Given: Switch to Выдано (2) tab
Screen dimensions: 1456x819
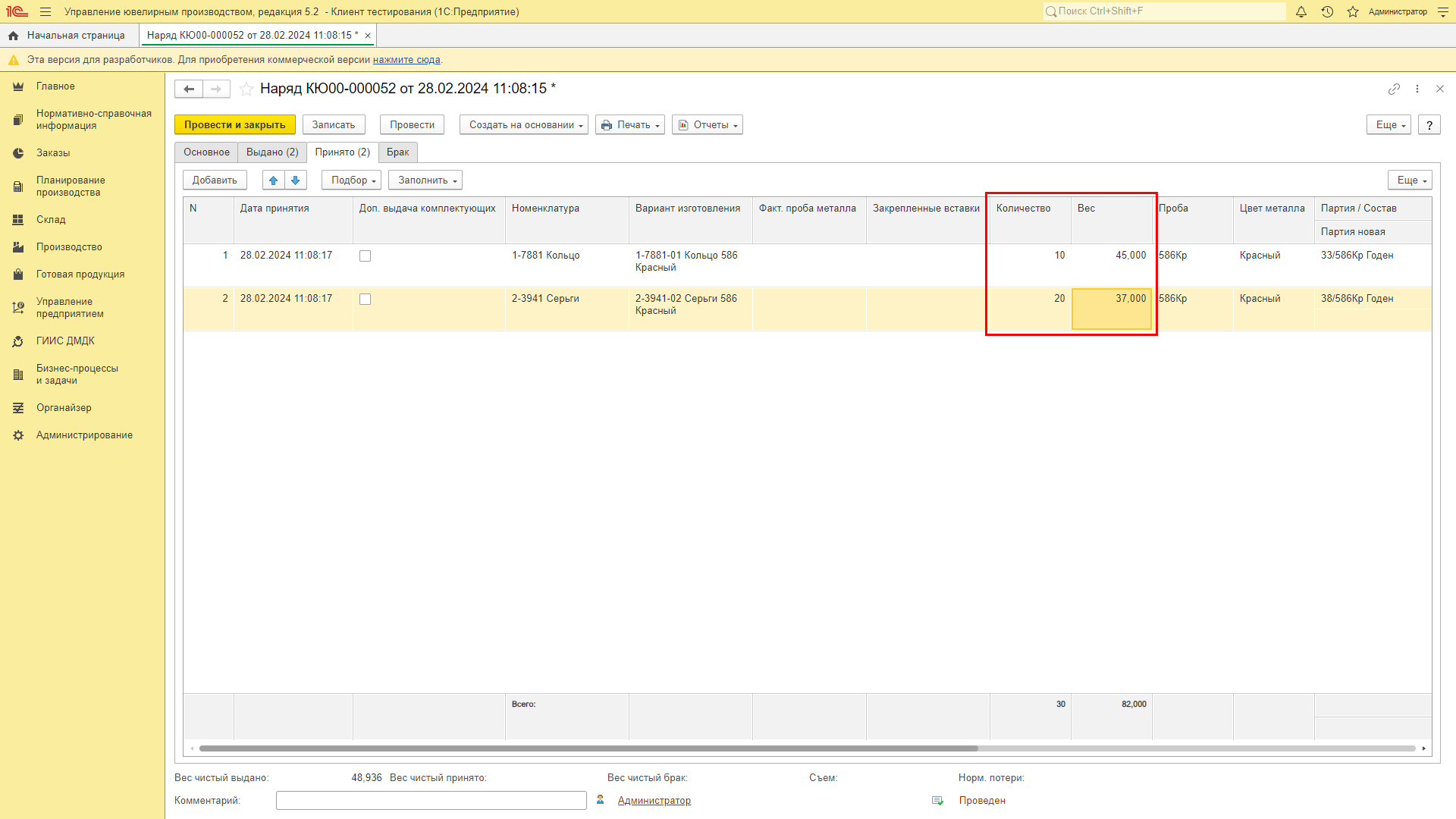Looking at the screenshot, I should [272, 152].
